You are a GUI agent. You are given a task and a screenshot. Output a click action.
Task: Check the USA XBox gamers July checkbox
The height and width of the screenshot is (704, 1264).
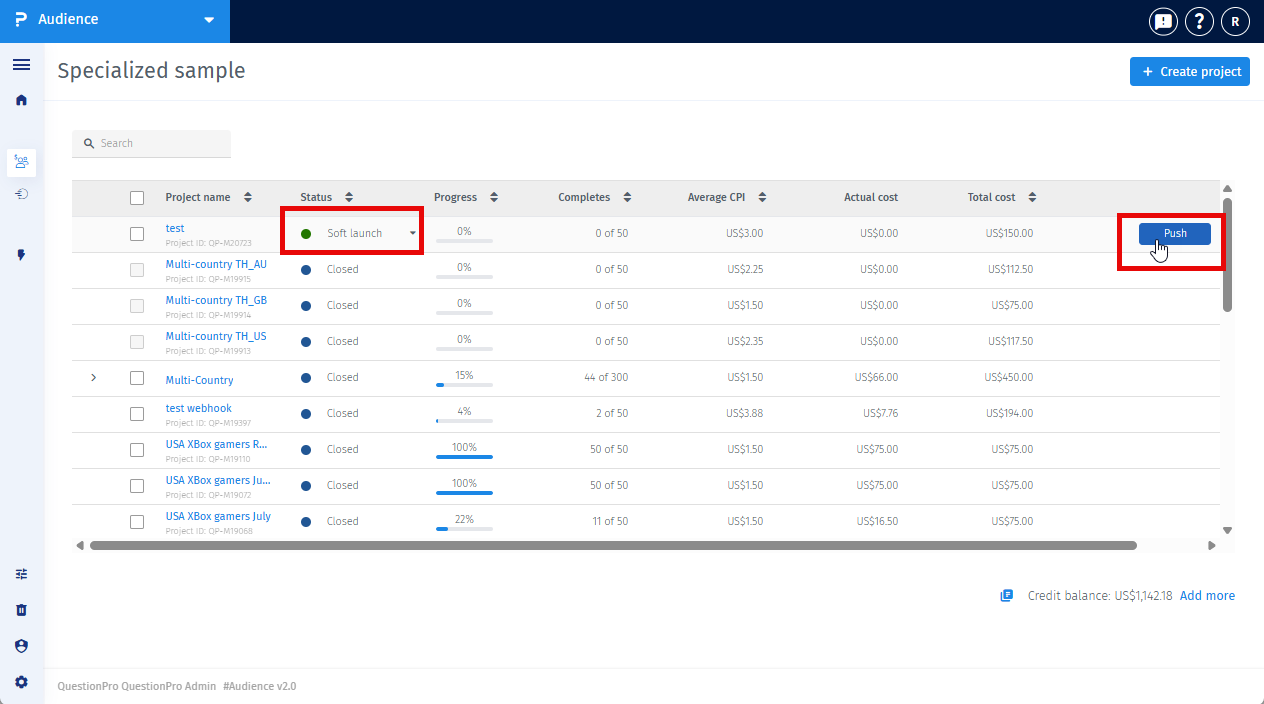click(x=137, y=522)
